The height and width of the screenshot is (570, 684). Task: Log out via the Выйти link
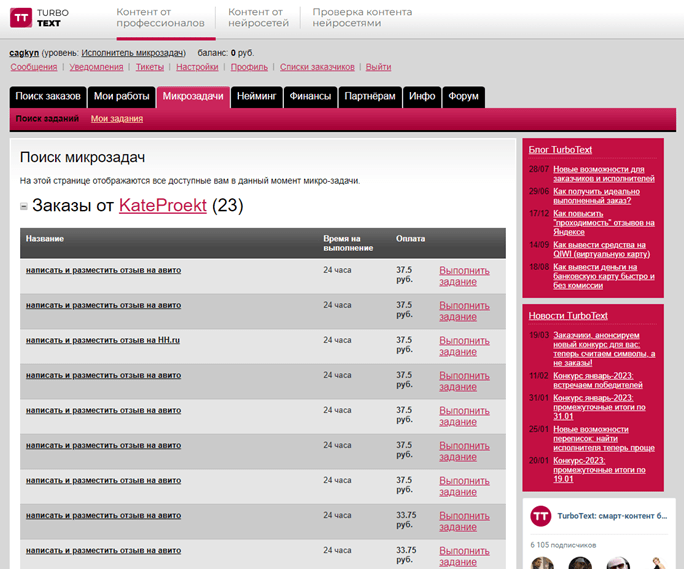[x=378, y=67]
